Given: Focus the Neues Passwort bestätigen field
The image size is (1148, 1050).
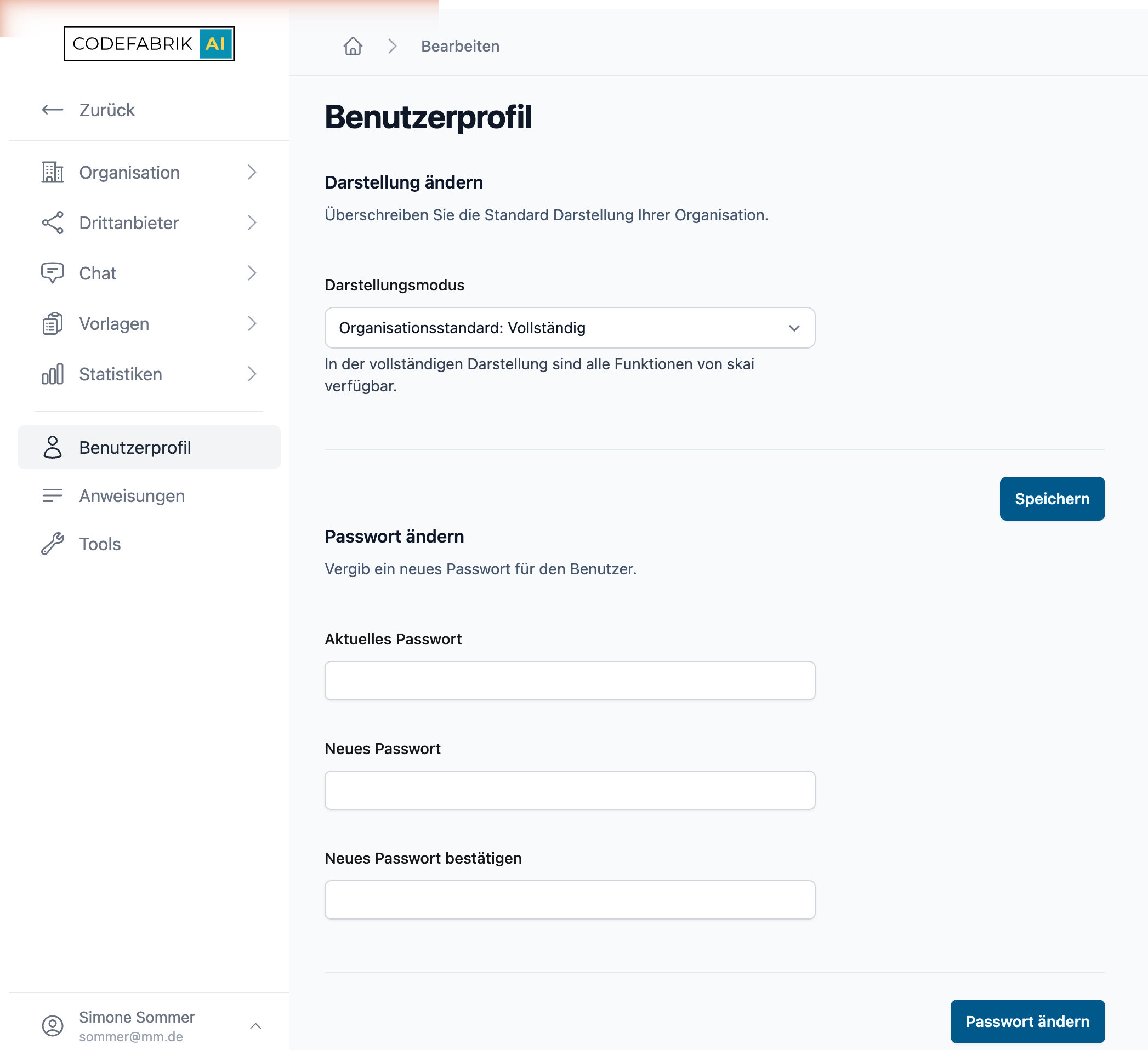Looking at the screenshot, I should tap(570, 900).
